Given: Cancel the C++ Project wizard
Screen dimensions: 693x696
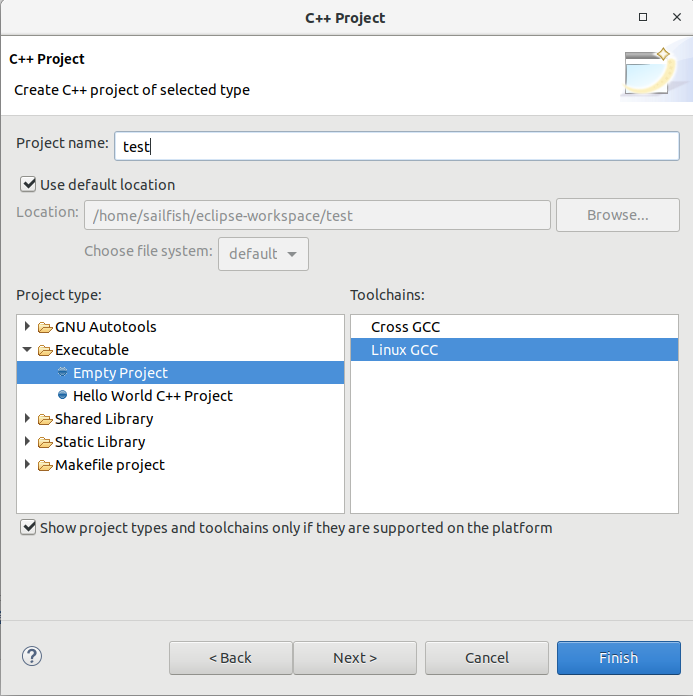Looking at the screenshot, I should 486,658.
